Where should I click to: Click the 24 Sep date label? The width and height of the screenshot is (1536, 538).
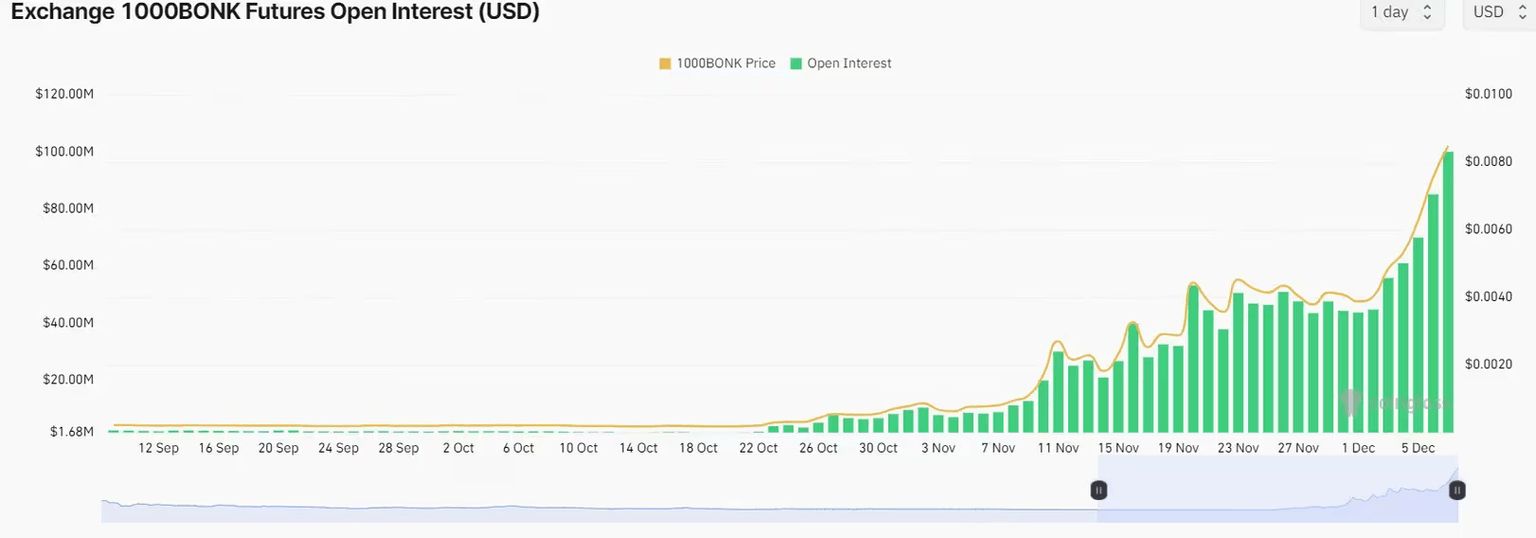pyautogui.click(x=339, y=448)
